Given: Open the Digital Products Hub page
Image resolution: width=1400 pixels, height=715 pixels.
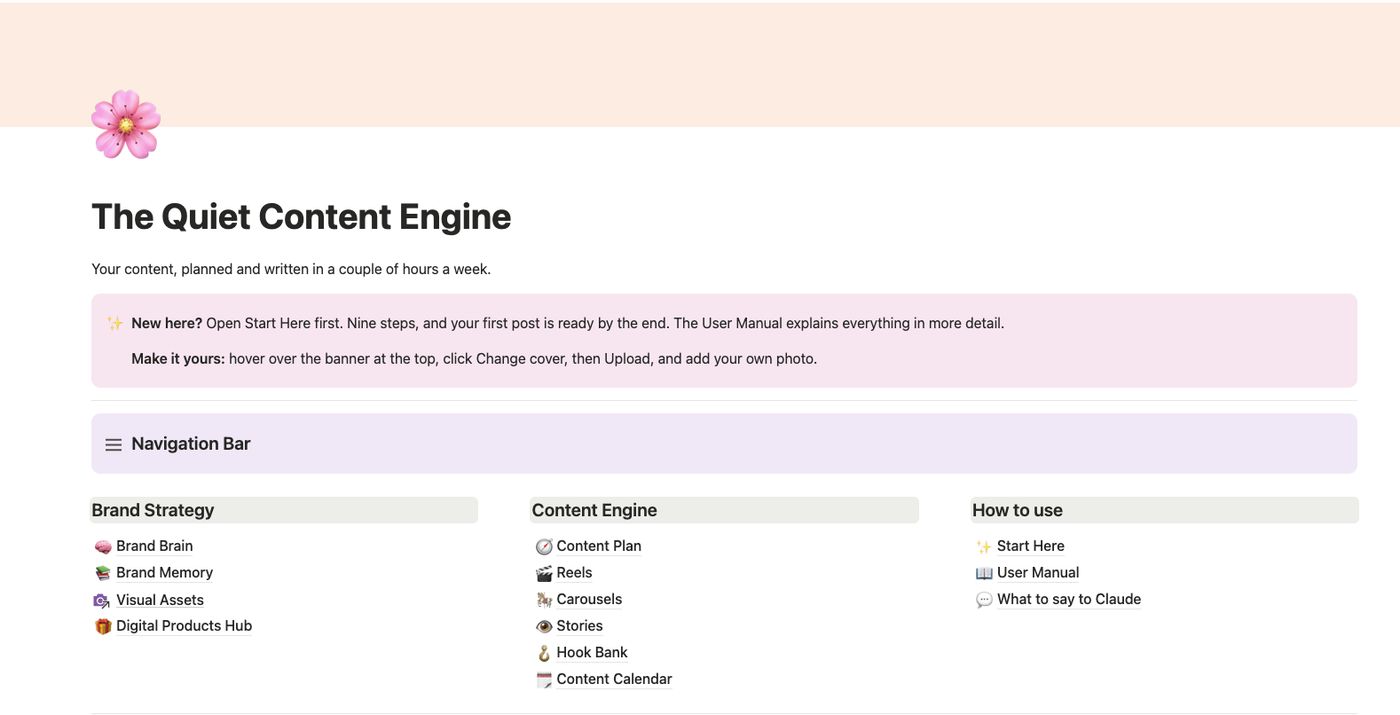Looking at the screenshot, I should (x=184, y=626).
